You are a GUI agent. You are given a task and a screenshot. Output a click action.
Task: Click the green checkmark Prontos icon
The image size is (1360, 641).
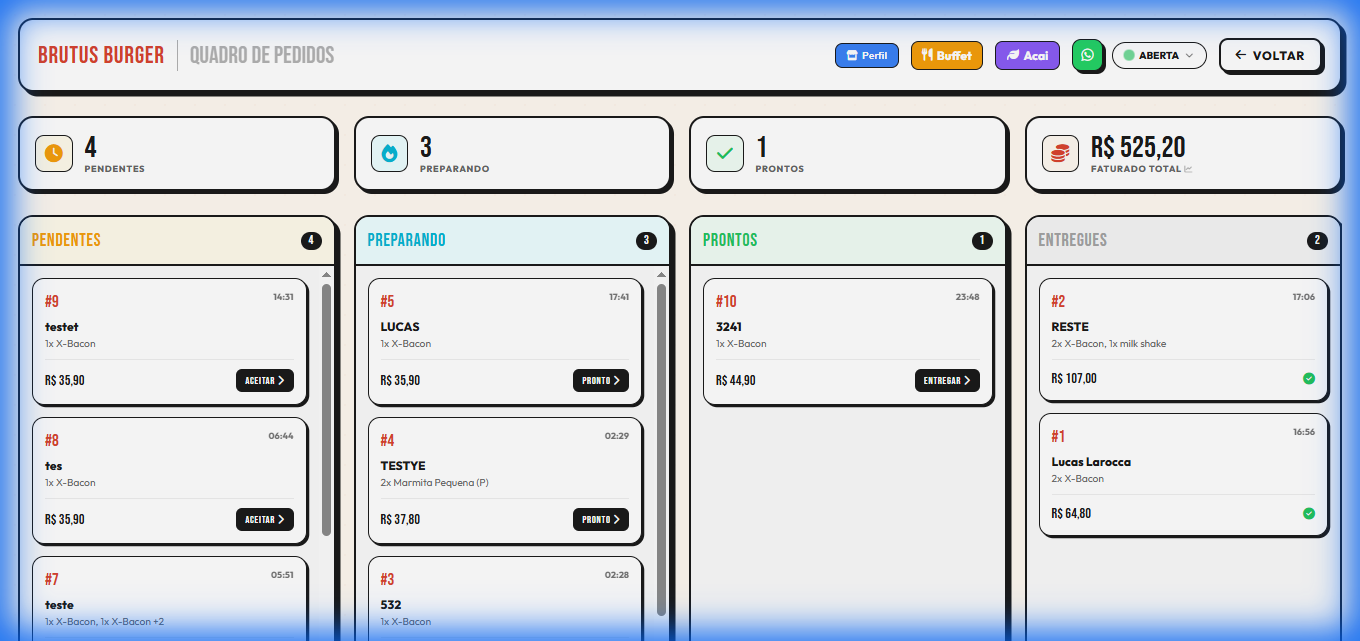(x=725, y=153)
